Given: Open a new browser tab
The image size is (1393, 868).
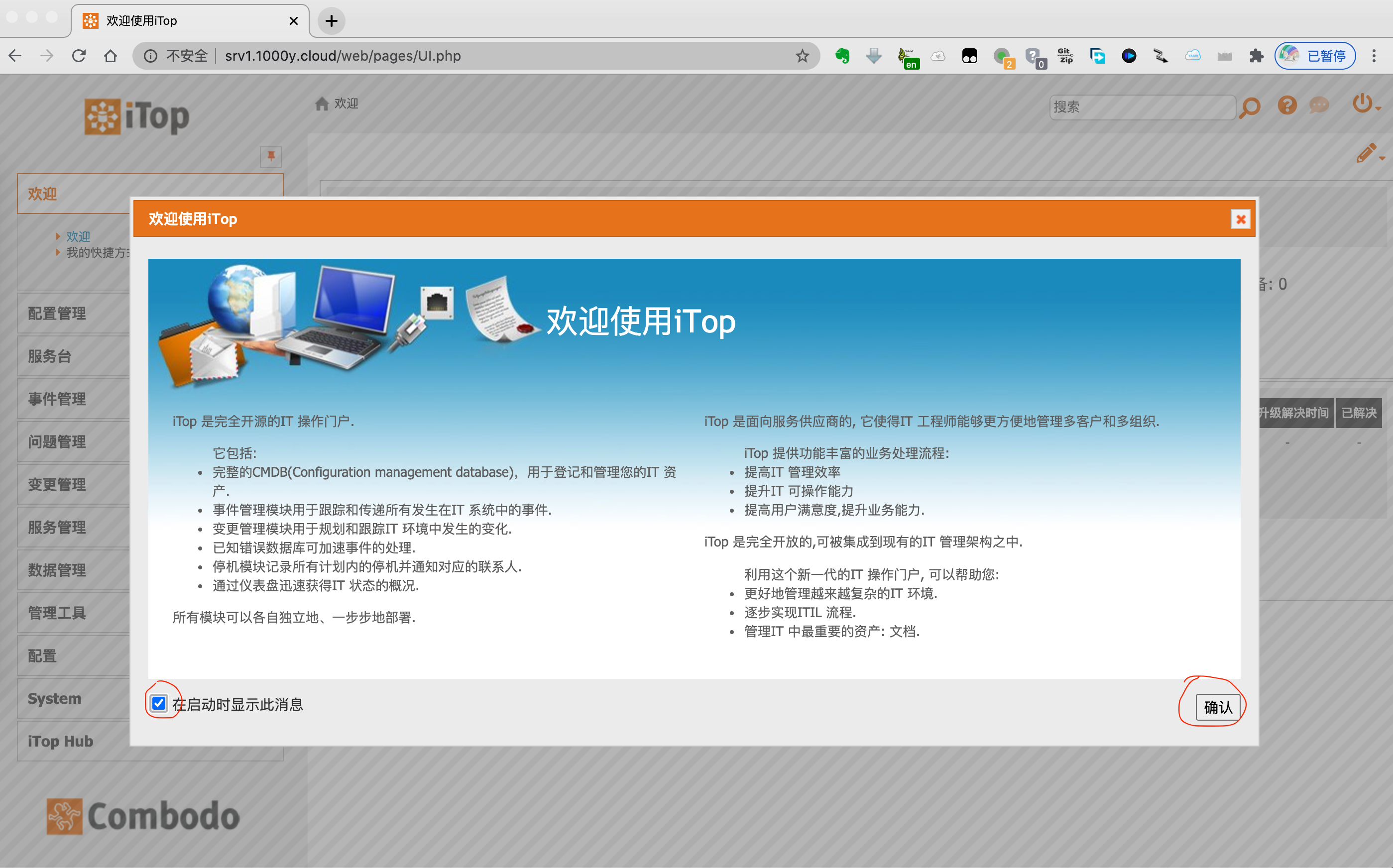Looking at the screenshot, I should pos(331,21).
